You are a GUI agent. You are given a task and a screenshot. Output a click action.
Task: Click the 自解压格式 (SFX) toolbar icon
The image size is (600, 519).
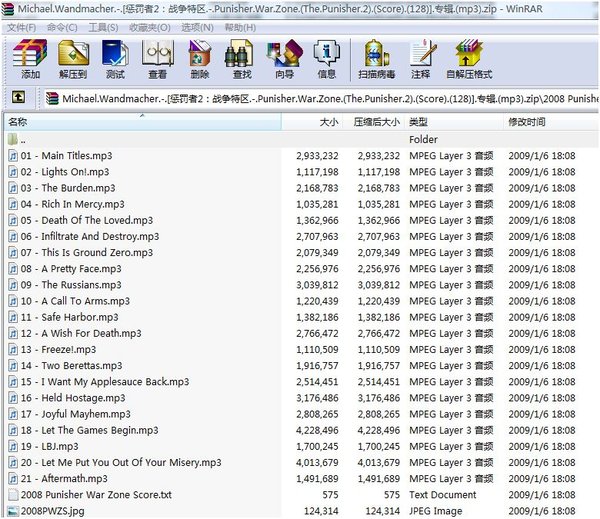[469, 54]
